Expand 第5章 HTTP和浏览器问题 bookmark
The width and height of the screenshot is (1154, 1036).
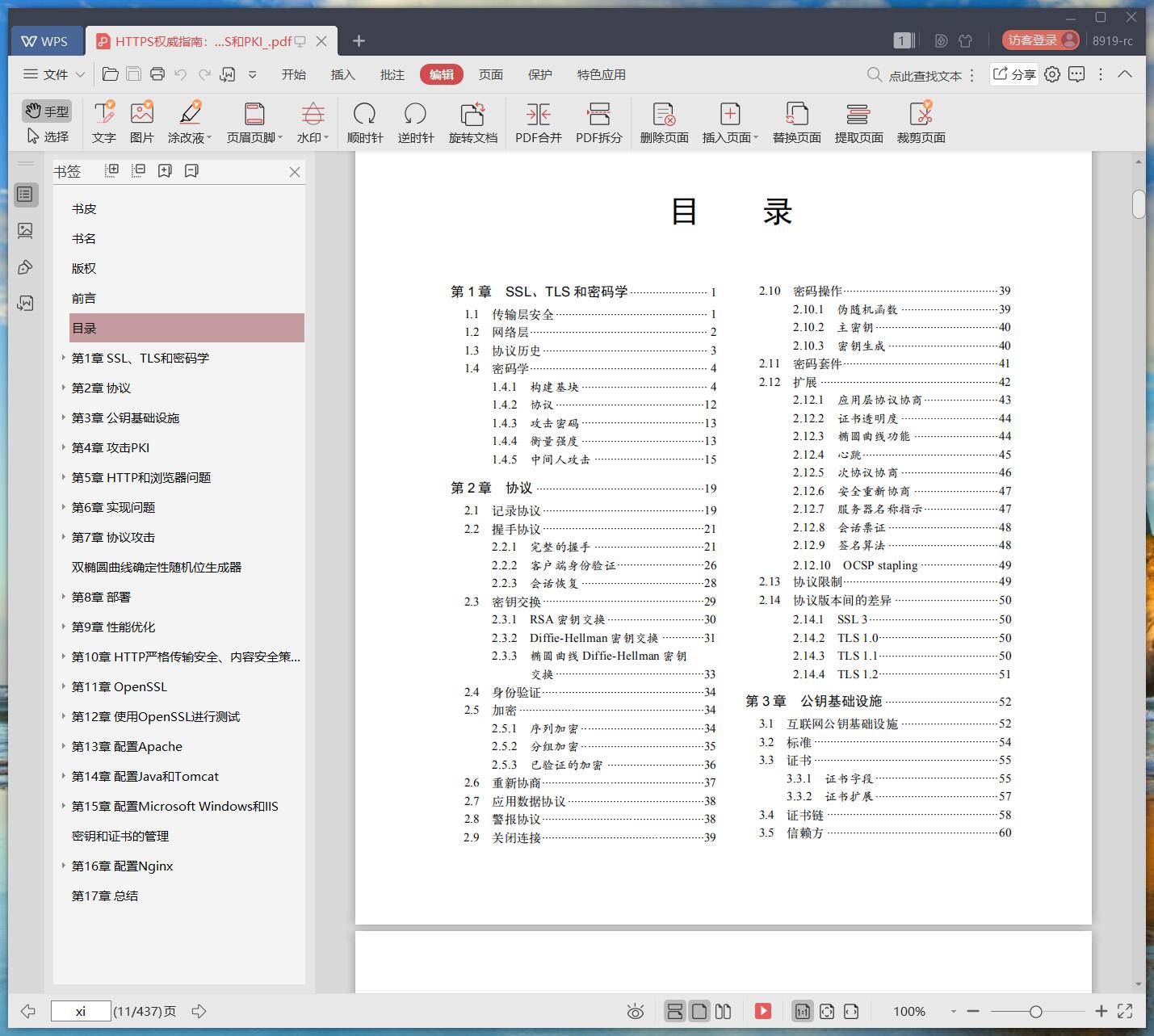click(x=64, y=477)
